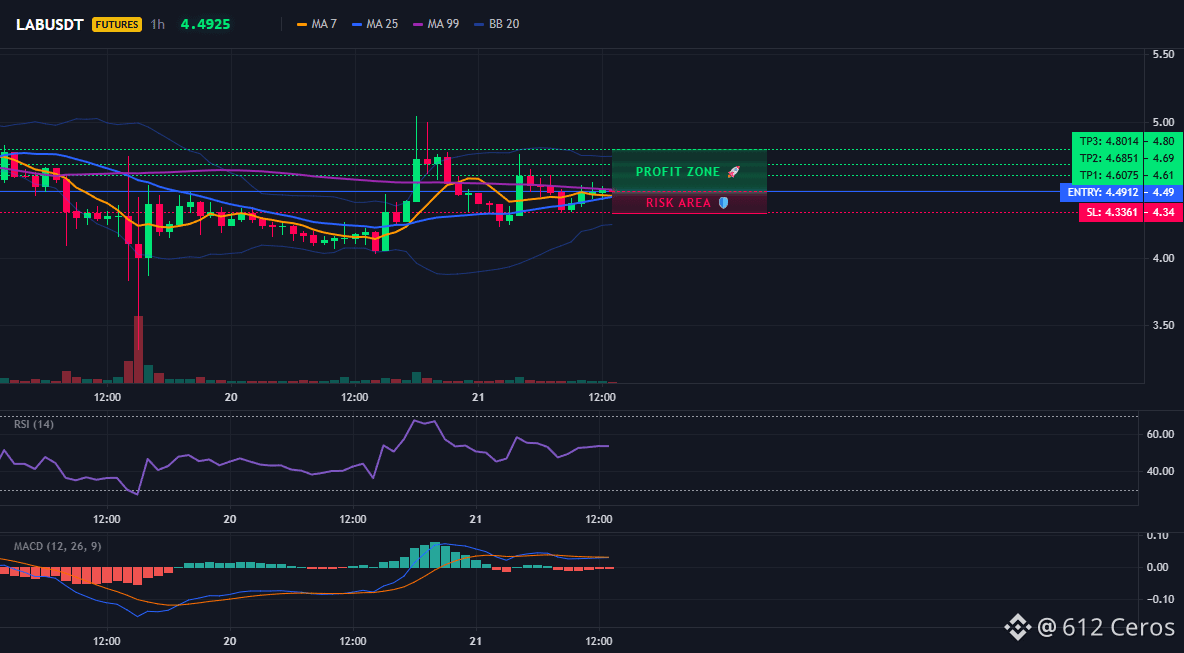Open the RSI (14) indicator label

(34, 424)
